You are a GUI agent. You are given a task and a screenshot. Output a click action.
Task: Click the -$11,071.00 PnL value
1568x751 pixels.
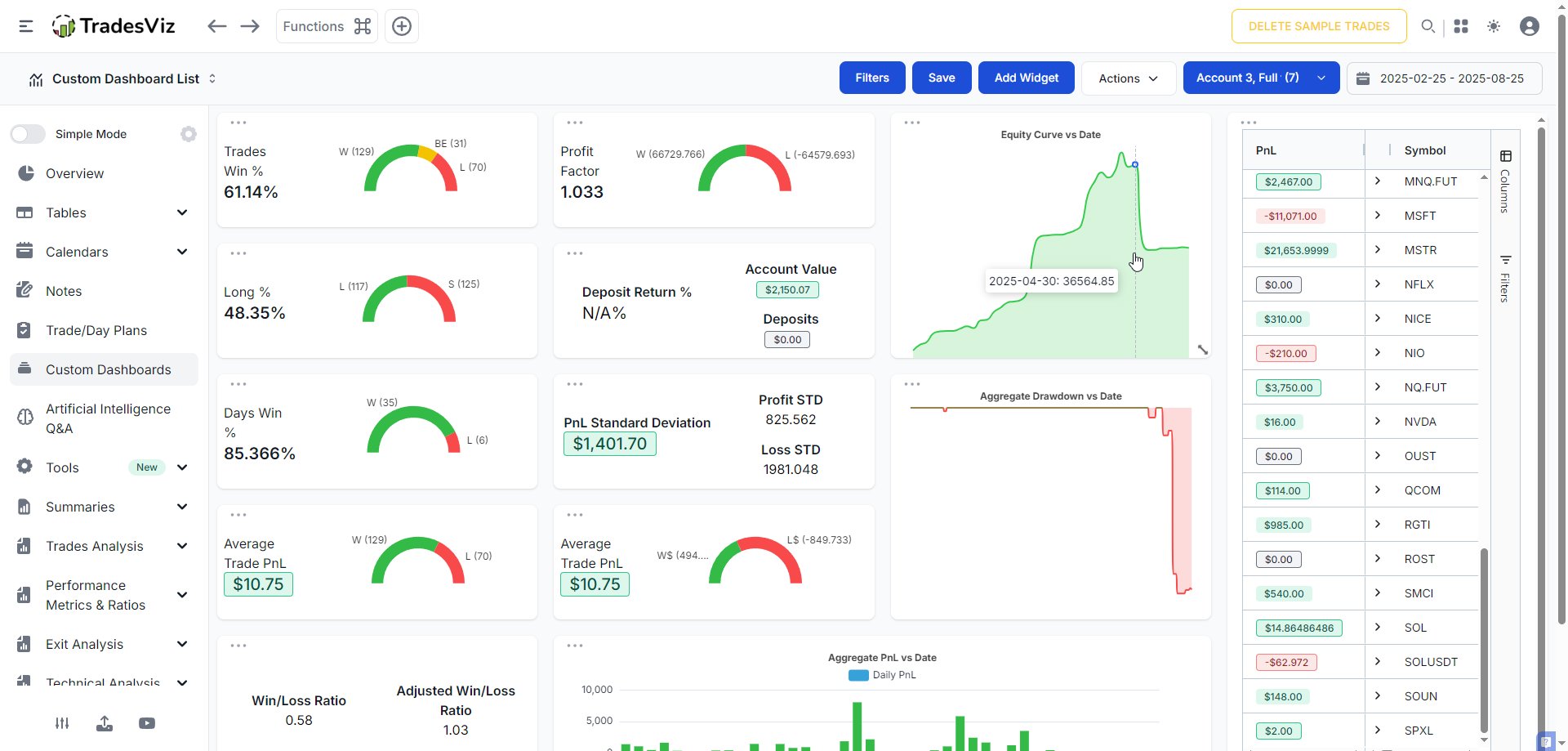coord(1290,217)
